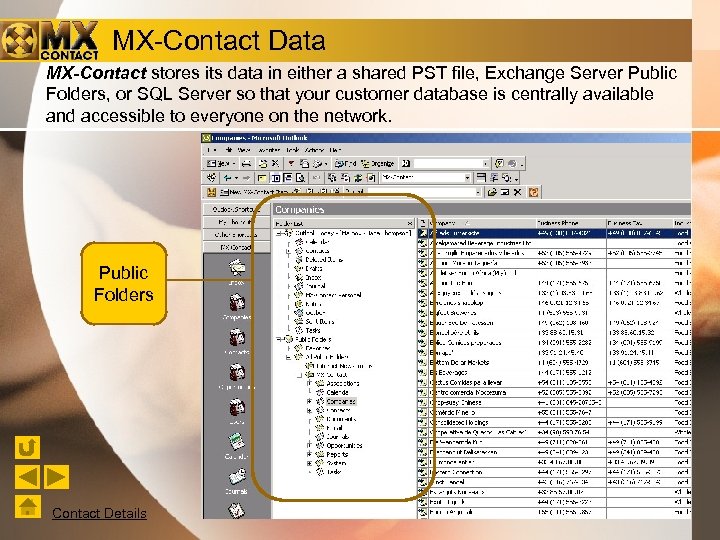The image size is (720, 540).
Task: Open the Back arrow history dropdown
Action: tap(236, 178)
